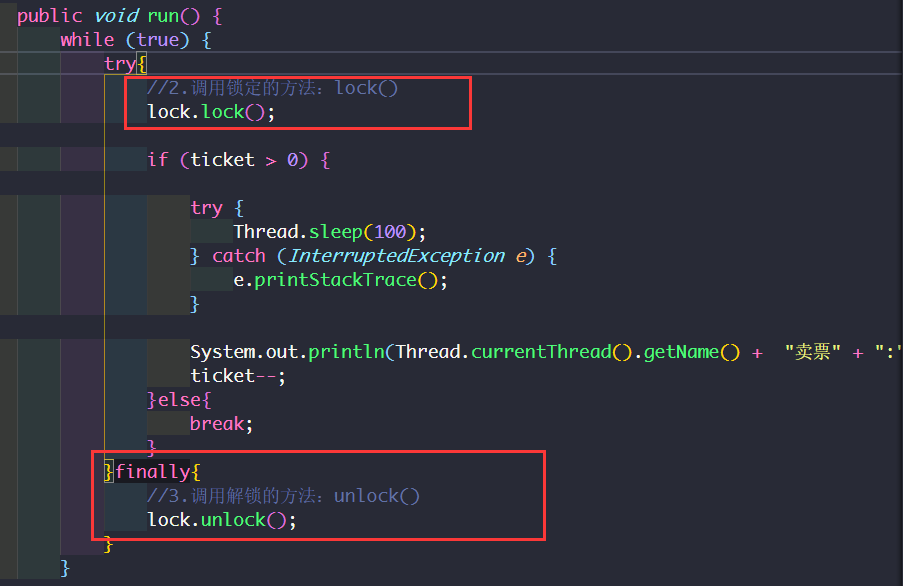Place the cursor on the "while" keyword
Viewport: 903px width, 586px height.
pos(87,40)
